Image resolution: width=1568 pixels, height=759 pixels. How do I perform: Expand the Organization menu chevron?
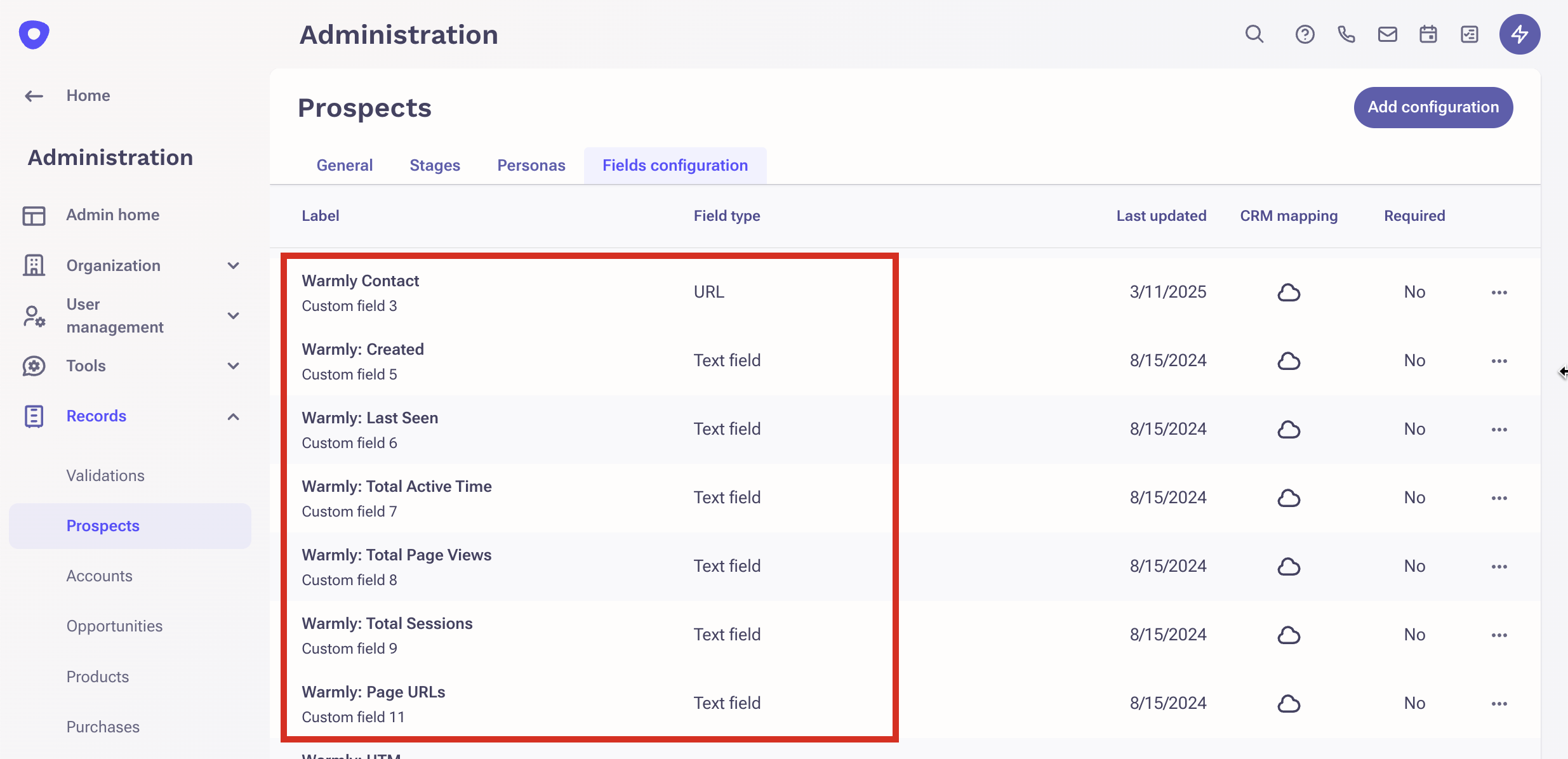(x=234, y=266)
